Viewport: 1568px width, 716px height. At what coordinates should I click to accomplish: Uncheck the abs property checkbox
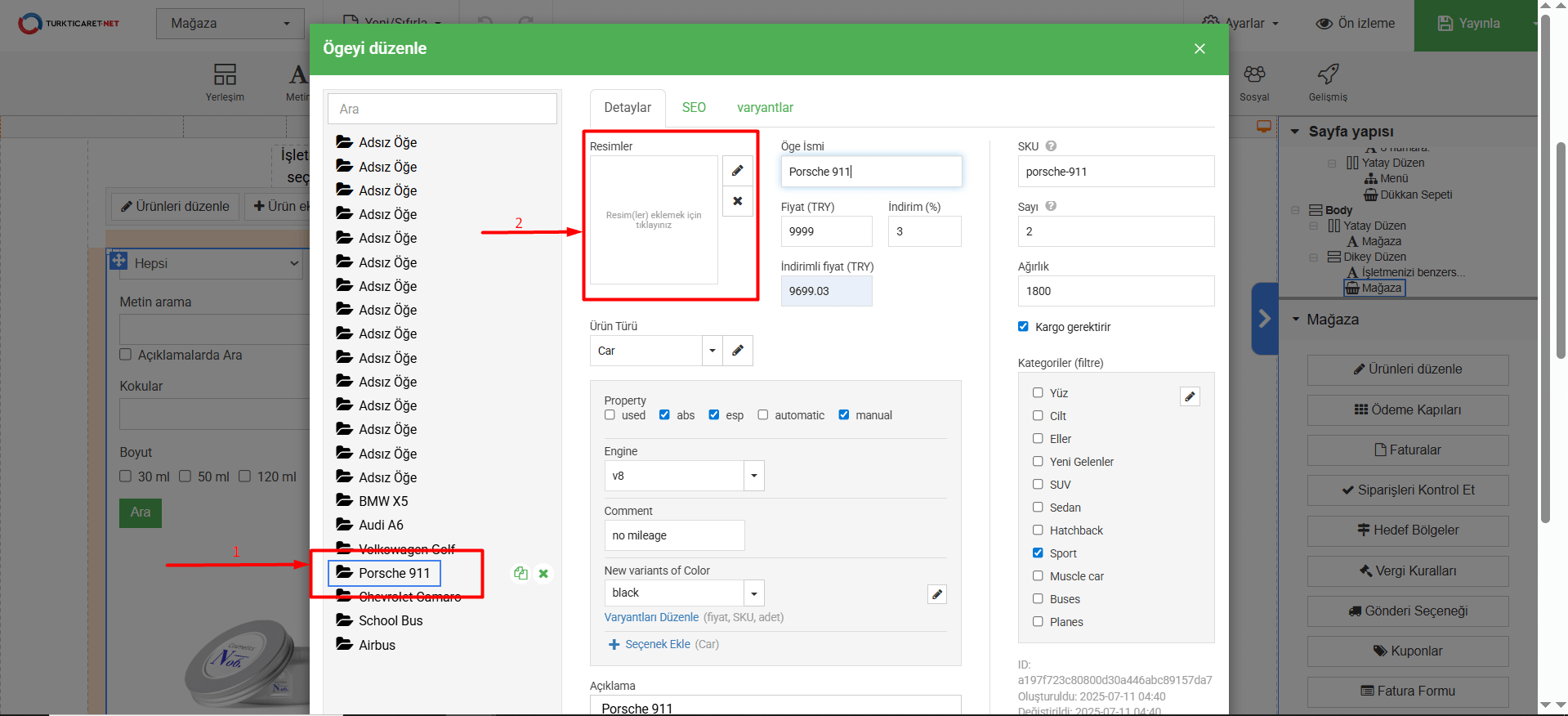(x=664, y=414)
